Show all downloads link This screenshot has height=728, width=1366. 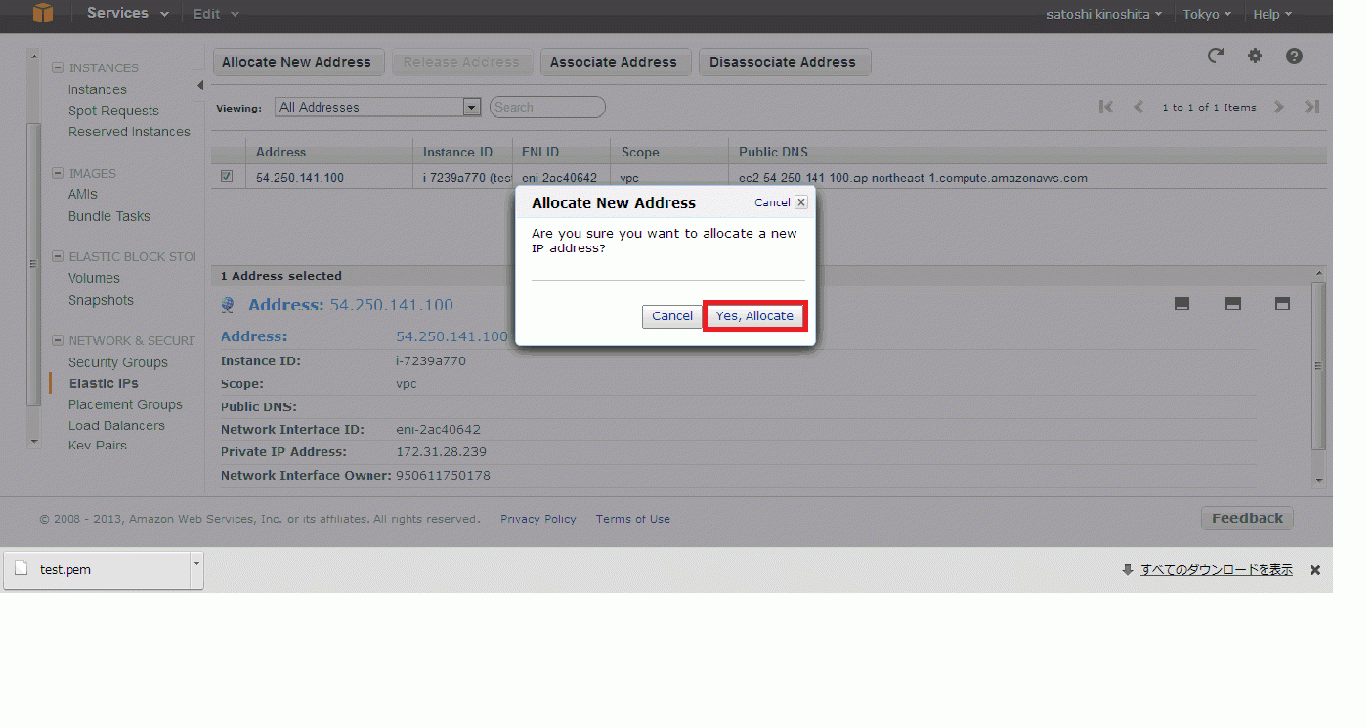coord(1216,570)
